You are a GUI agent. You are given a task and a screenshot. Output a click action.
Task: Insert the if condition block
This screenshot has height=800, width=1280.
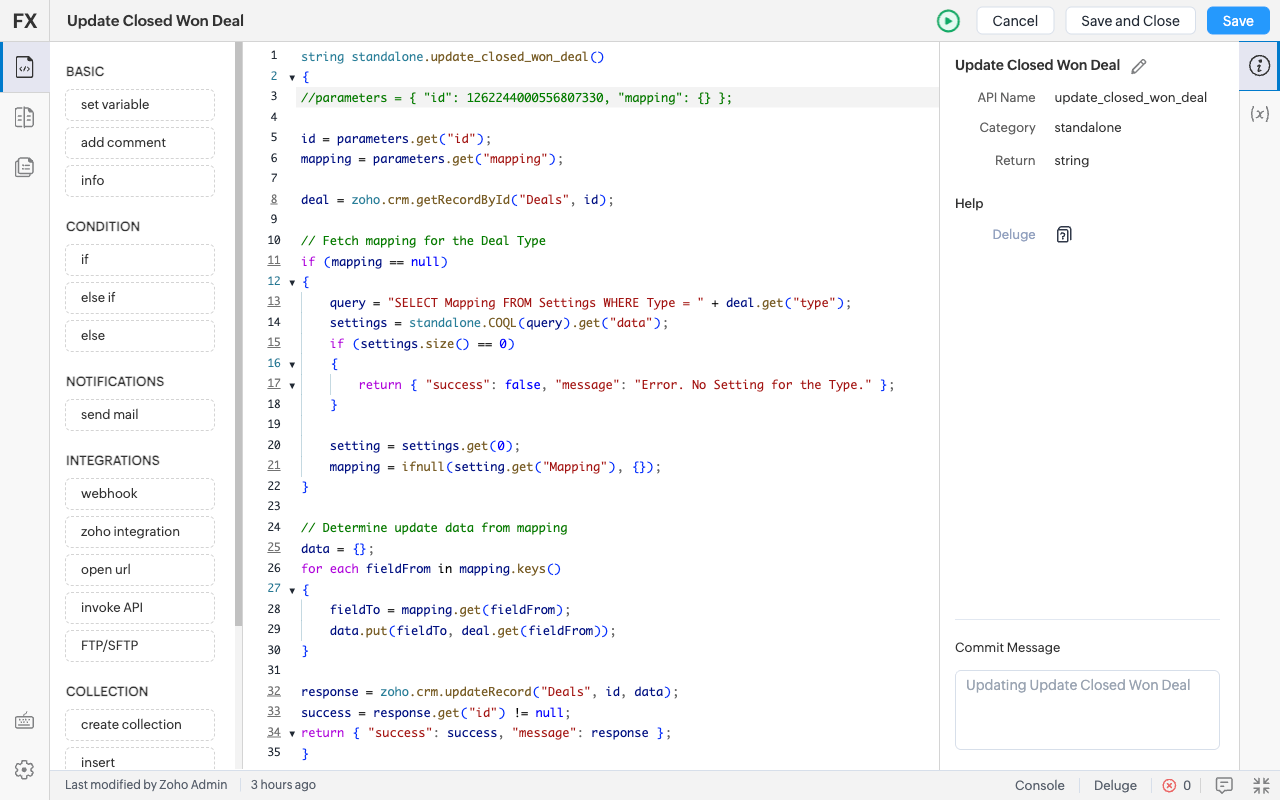[140, 260]
